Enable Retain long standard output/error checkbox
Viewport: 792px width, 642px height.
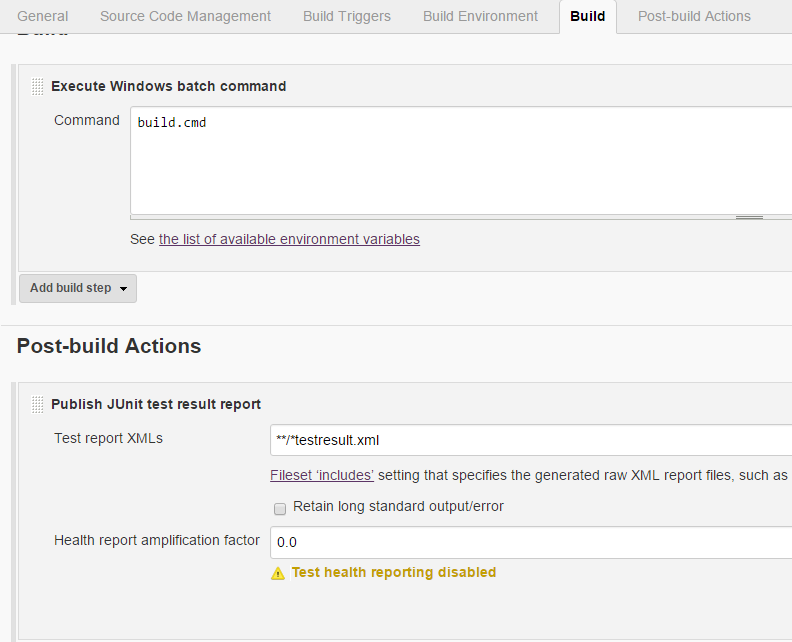click(x=280, y=509)
